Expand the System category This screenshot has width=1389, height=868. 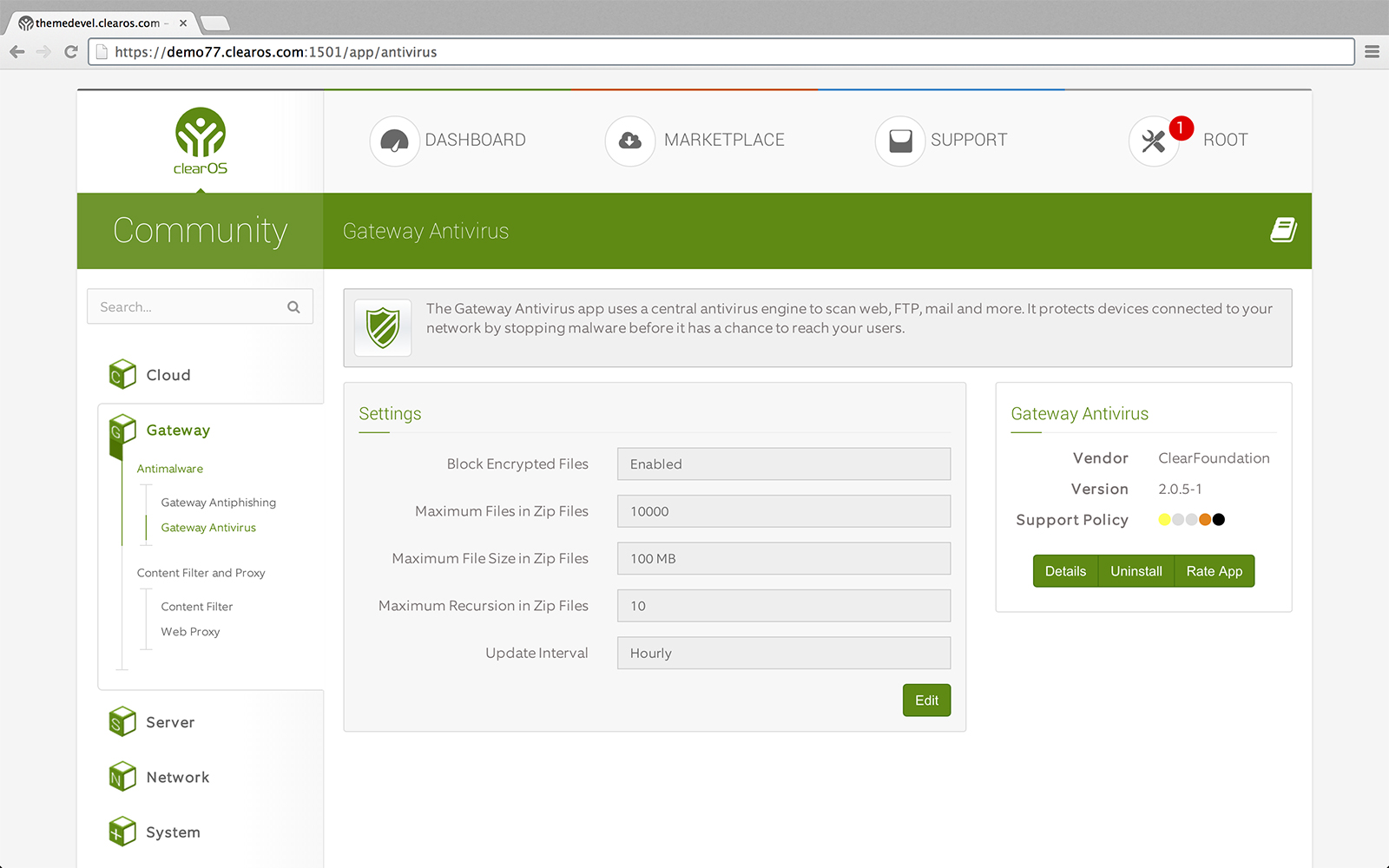pyautogui.click(x=173, y=832)
